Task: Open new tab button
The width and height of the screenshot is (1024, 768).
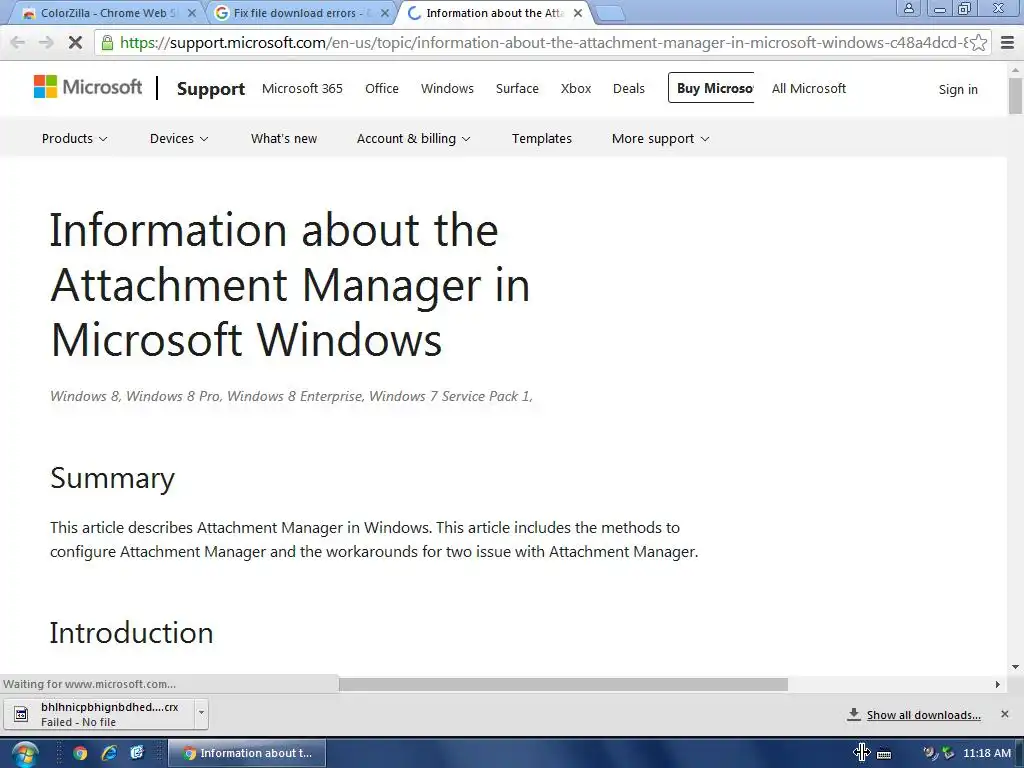Action: click(x=610, y=13)
